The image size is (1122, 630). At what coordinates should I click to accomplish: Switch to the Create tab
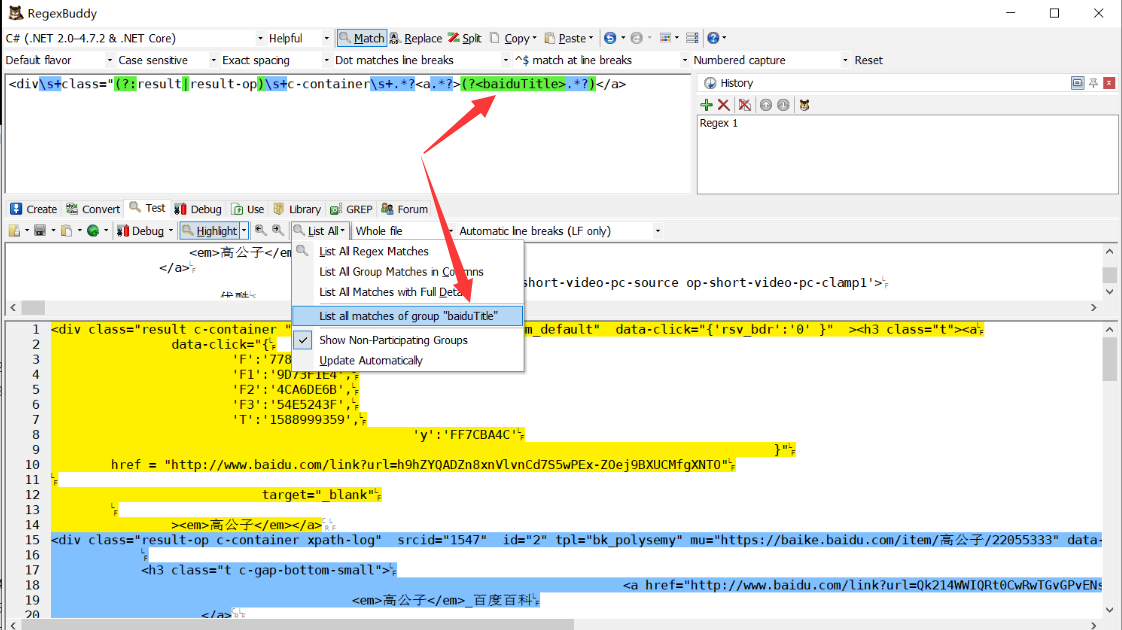coord(34,209)
